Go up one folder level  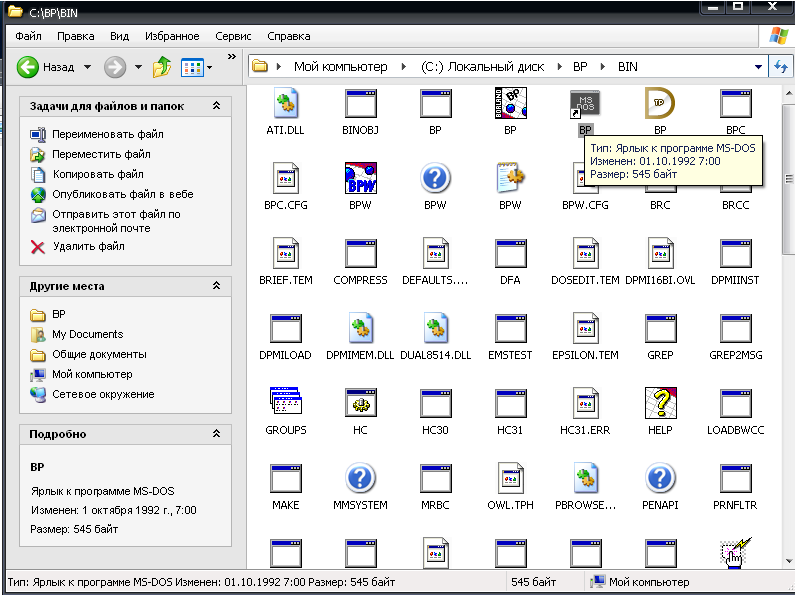(x=162, y=67)
